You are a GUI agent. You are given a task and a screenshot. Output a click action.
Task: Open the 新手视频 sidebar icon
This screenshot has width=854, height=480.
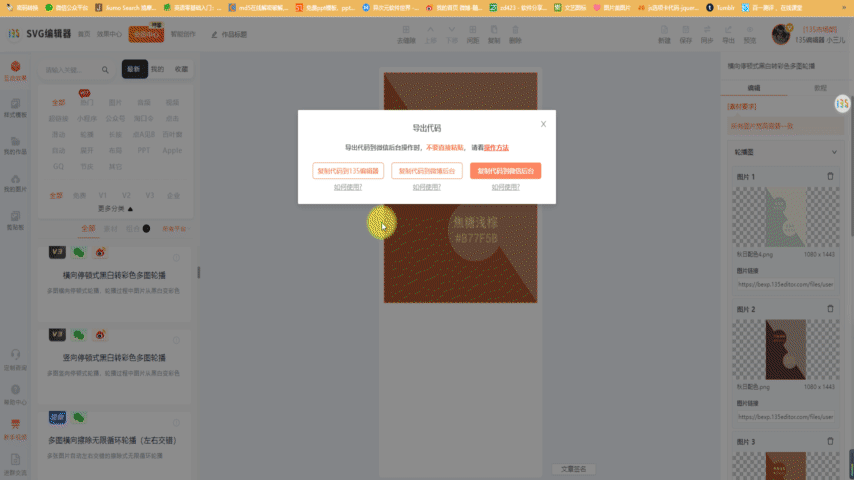coord(15,429)
